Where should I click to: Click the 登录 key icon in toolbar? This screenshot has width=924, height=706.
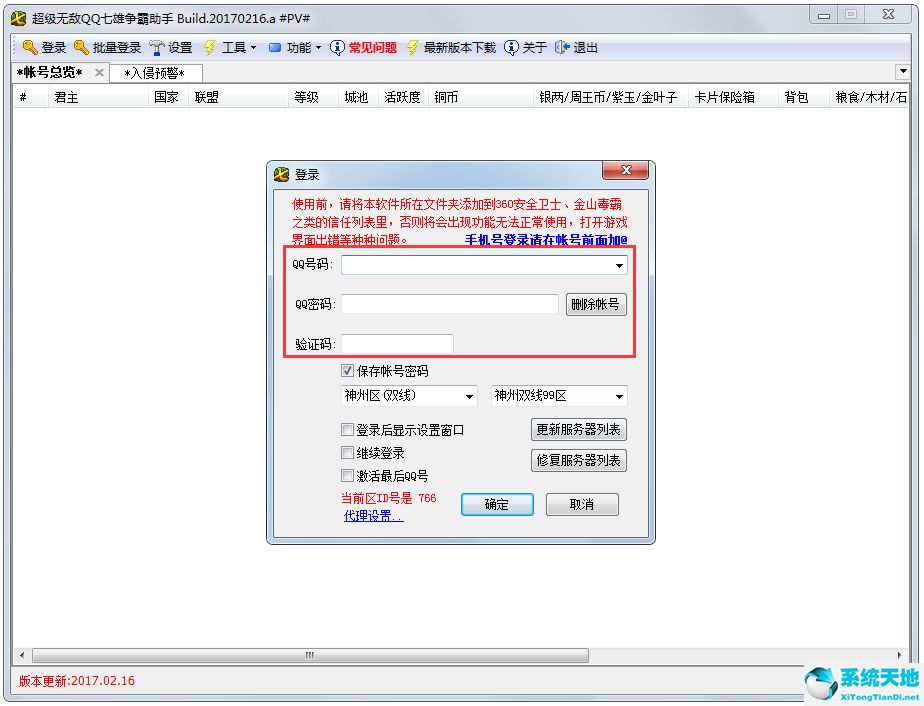tap(29, 47)
